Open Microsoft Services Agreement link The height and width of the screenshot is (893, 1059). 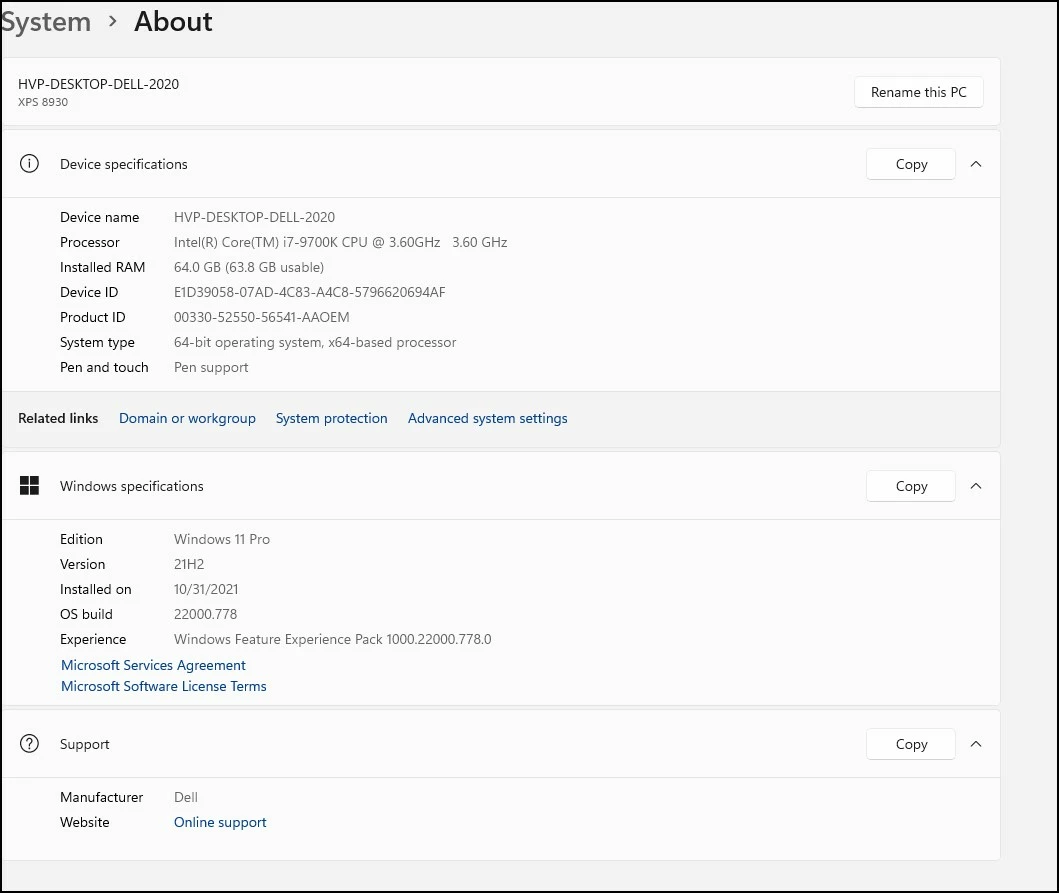(x=153, y=665)
